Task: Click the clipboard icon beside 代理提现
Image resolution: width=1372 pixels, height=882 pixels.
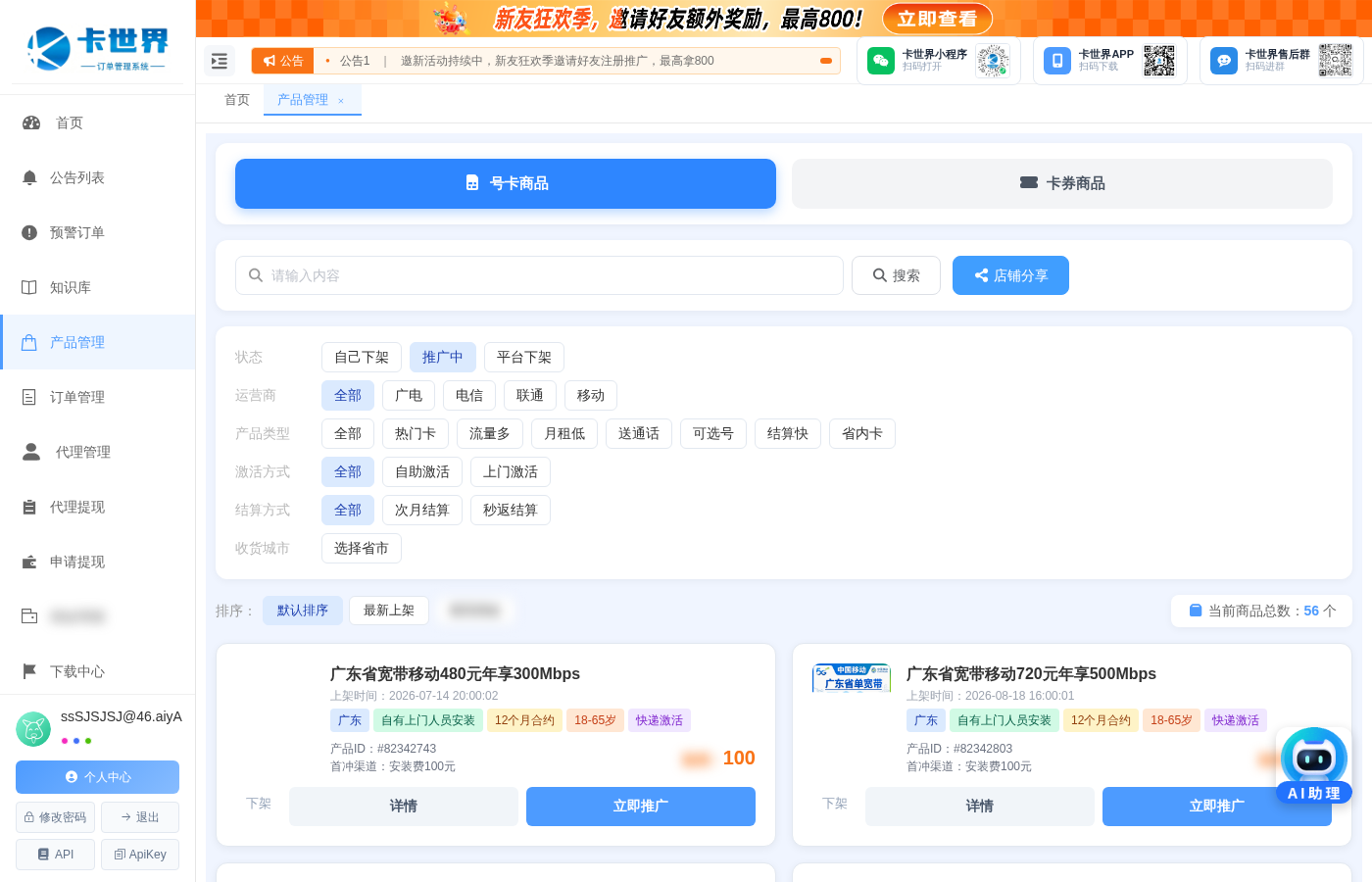Action: click(29, 507)
